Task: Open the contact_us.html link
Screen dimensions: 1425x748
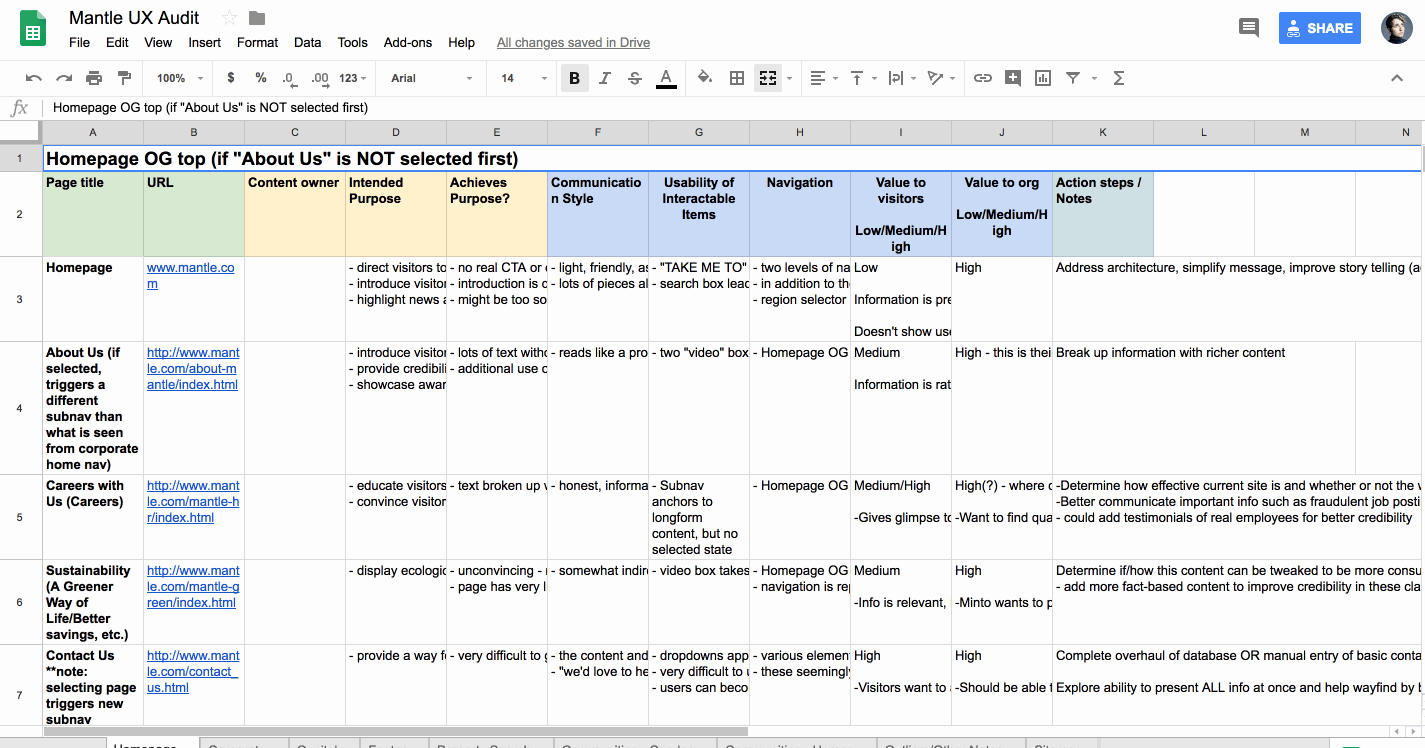Action: pyautogui.click(x=193, y=671)
